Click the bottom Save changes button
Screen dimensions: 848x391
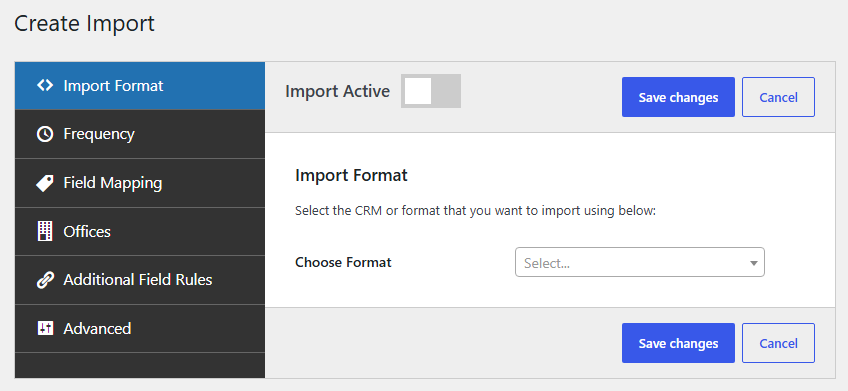coord(678,343)
